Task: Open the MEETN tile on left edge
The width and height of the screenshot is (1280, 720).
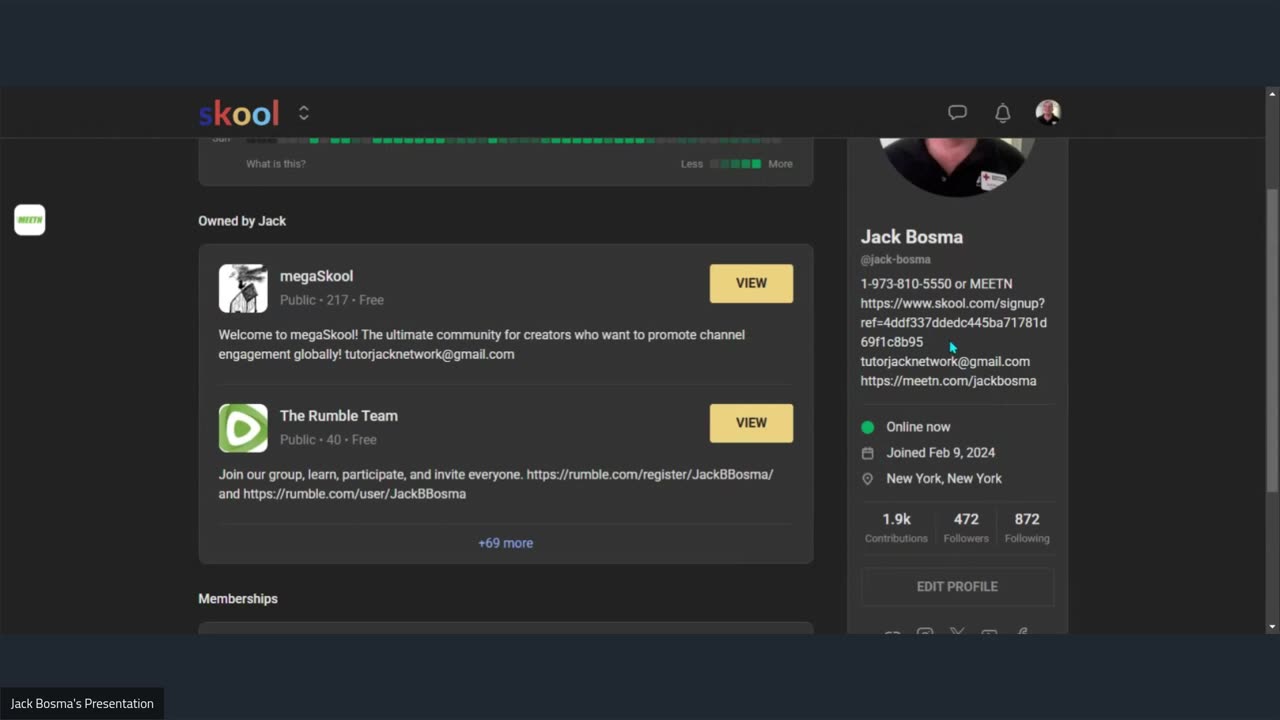Action: (30, 220)
